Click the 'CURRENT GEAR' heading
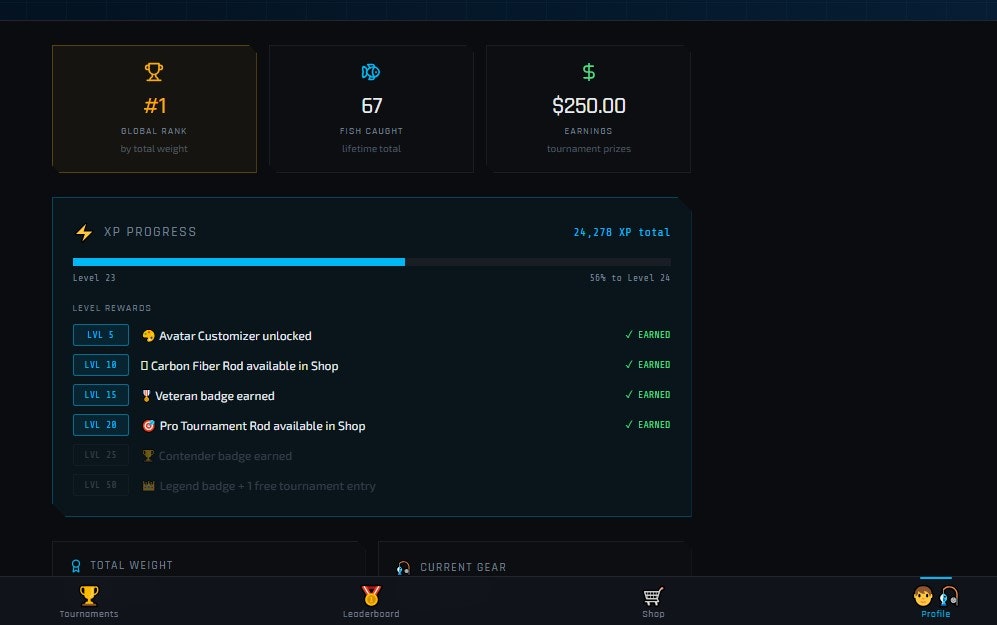This screenshot has width=997, height=625. pos(463,567)
